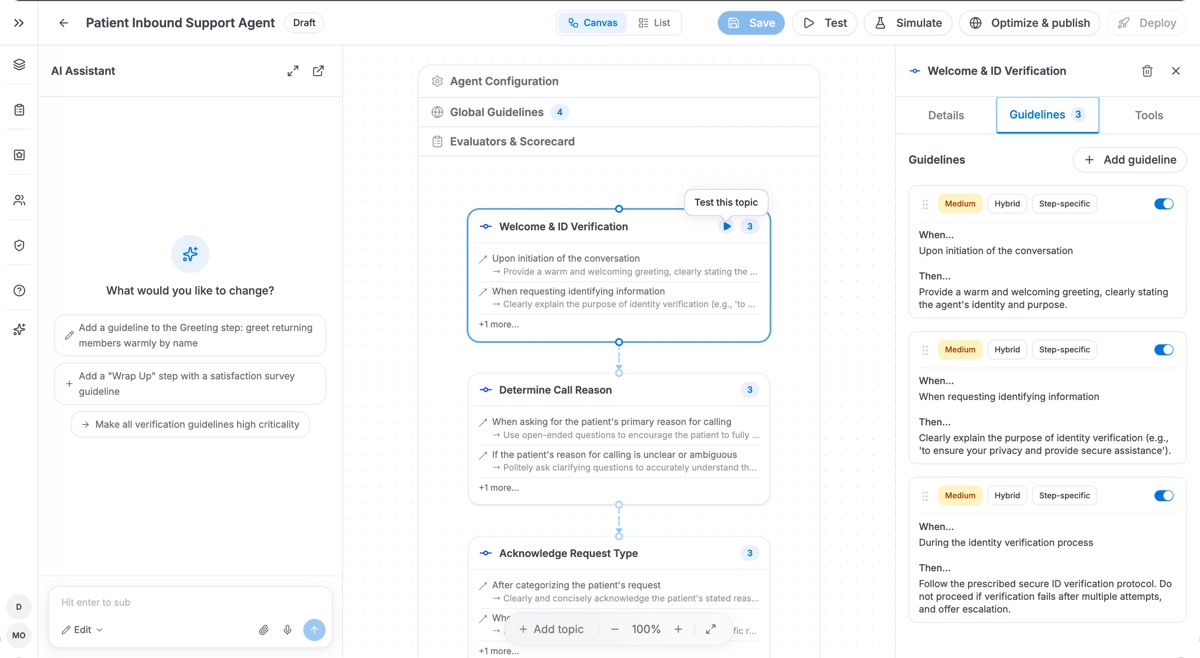Click the count badge 3 on Determine Call Reason

tap(749, 390)
